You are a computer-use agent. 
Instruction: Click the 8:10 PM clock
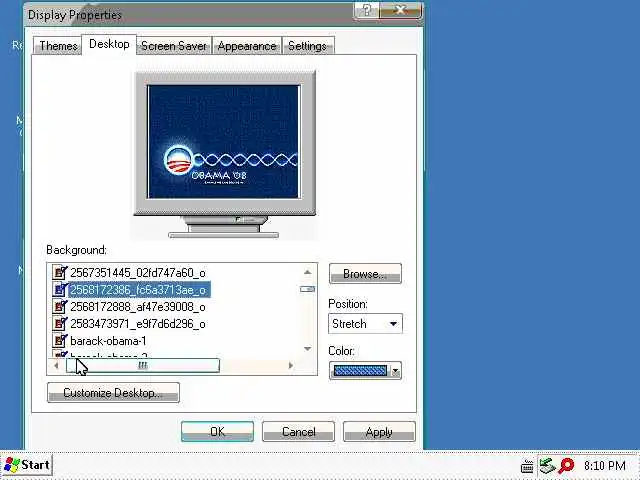point(604,466)
